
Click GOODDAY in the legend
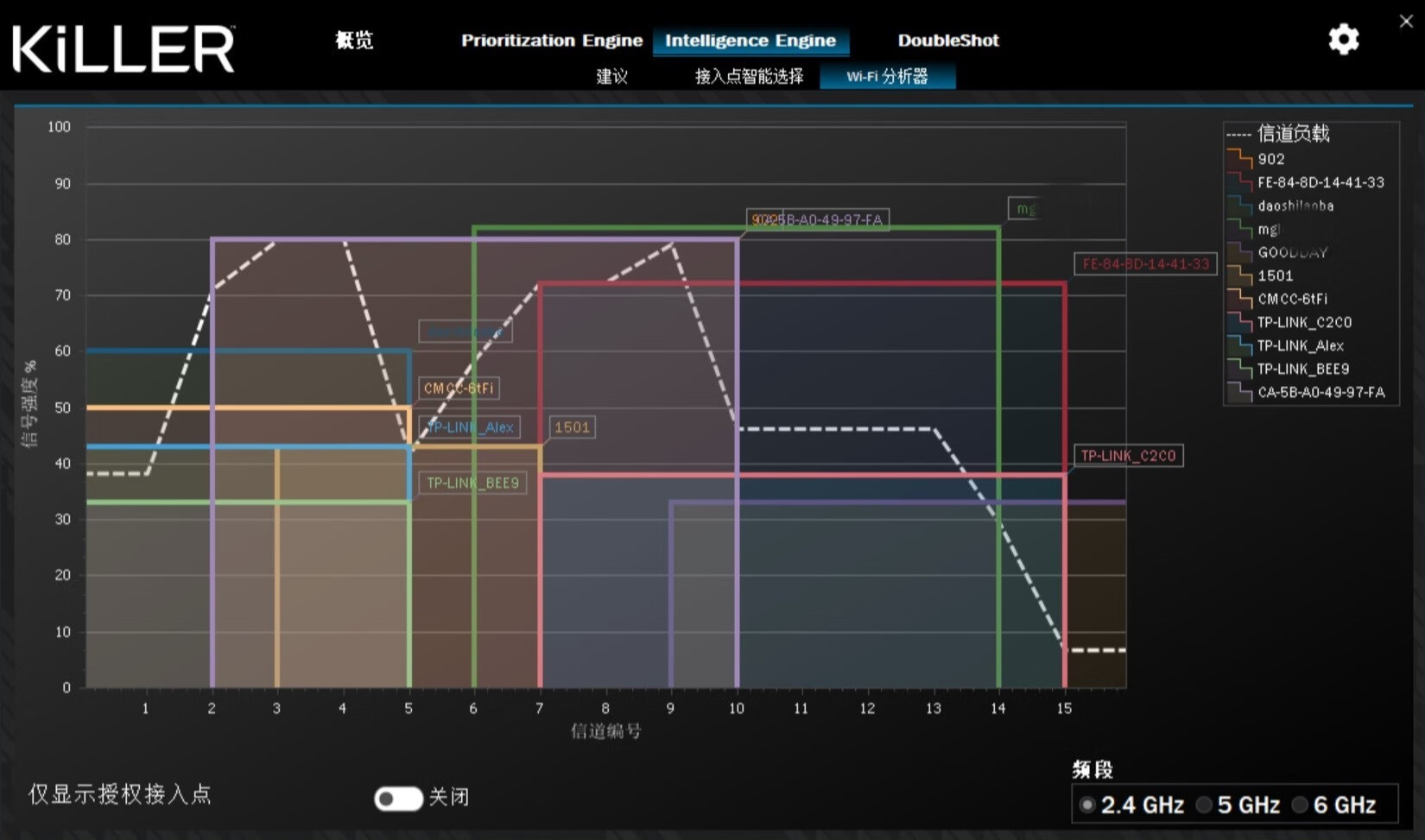[x=1292, y=253]
